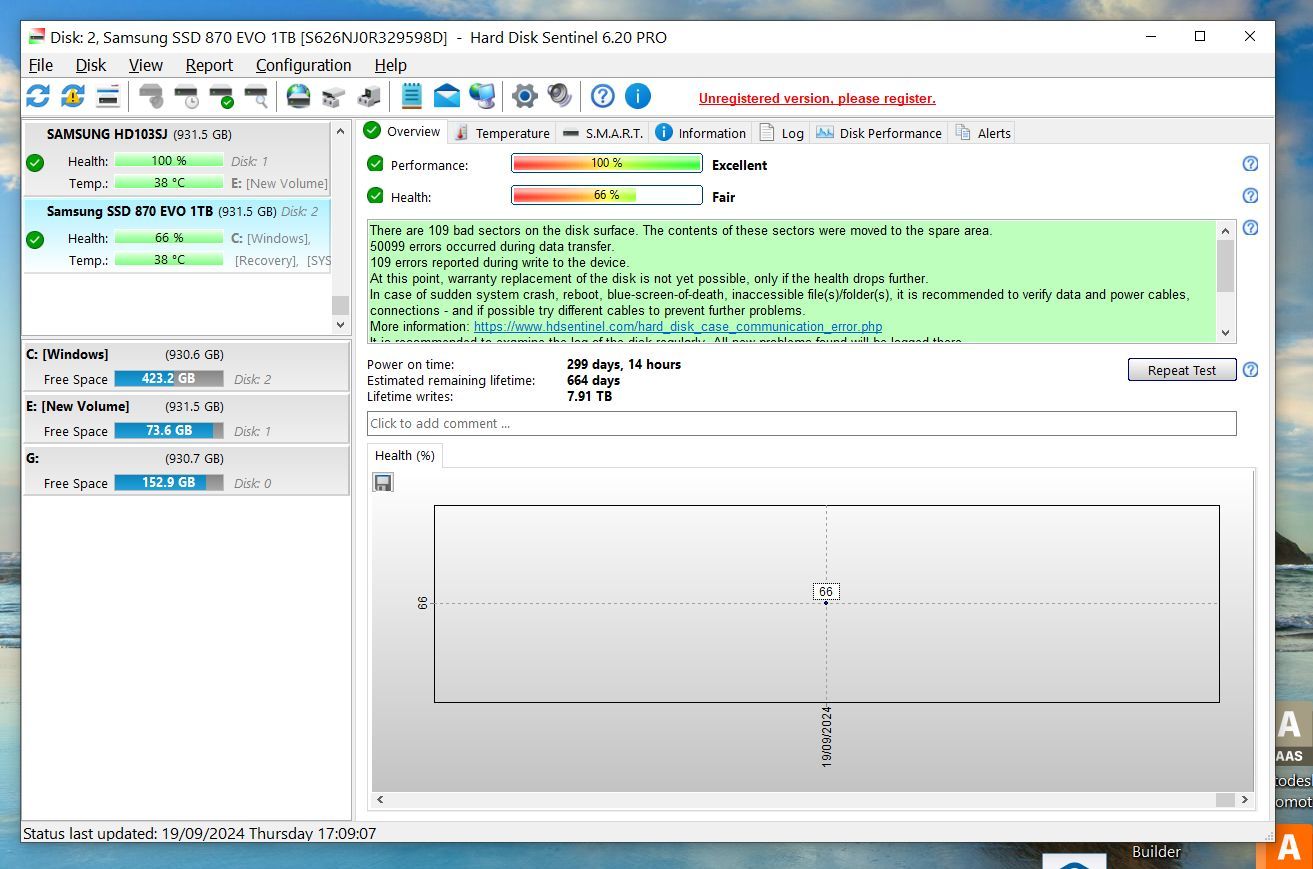
Task: Click the E: free space 73.6 GB bar
Action: 169,431
